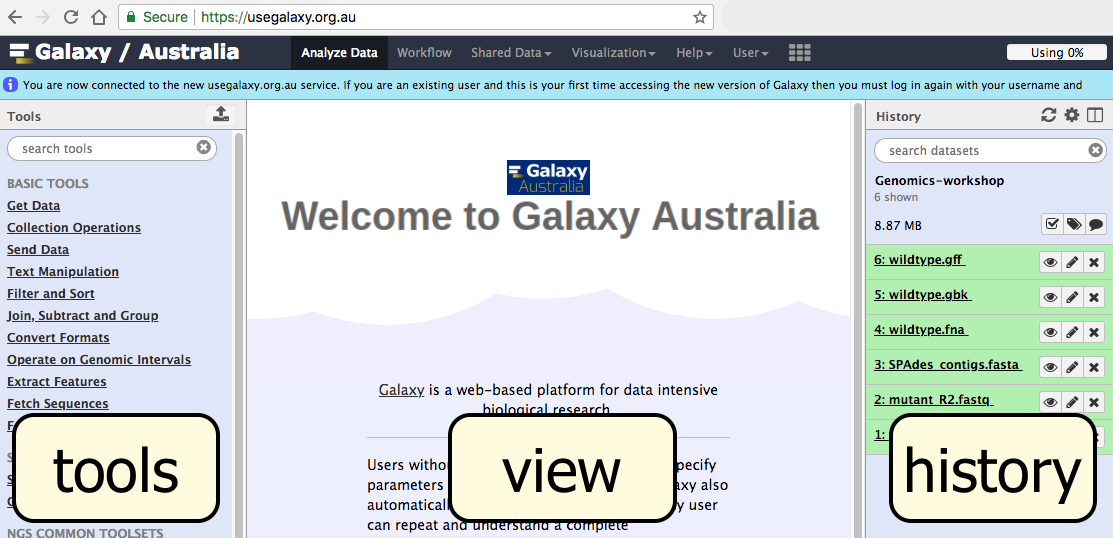Edit attributes of 4: wildtype.fna
This screenshot has width=1113, height=538.
click(1073, 331)
